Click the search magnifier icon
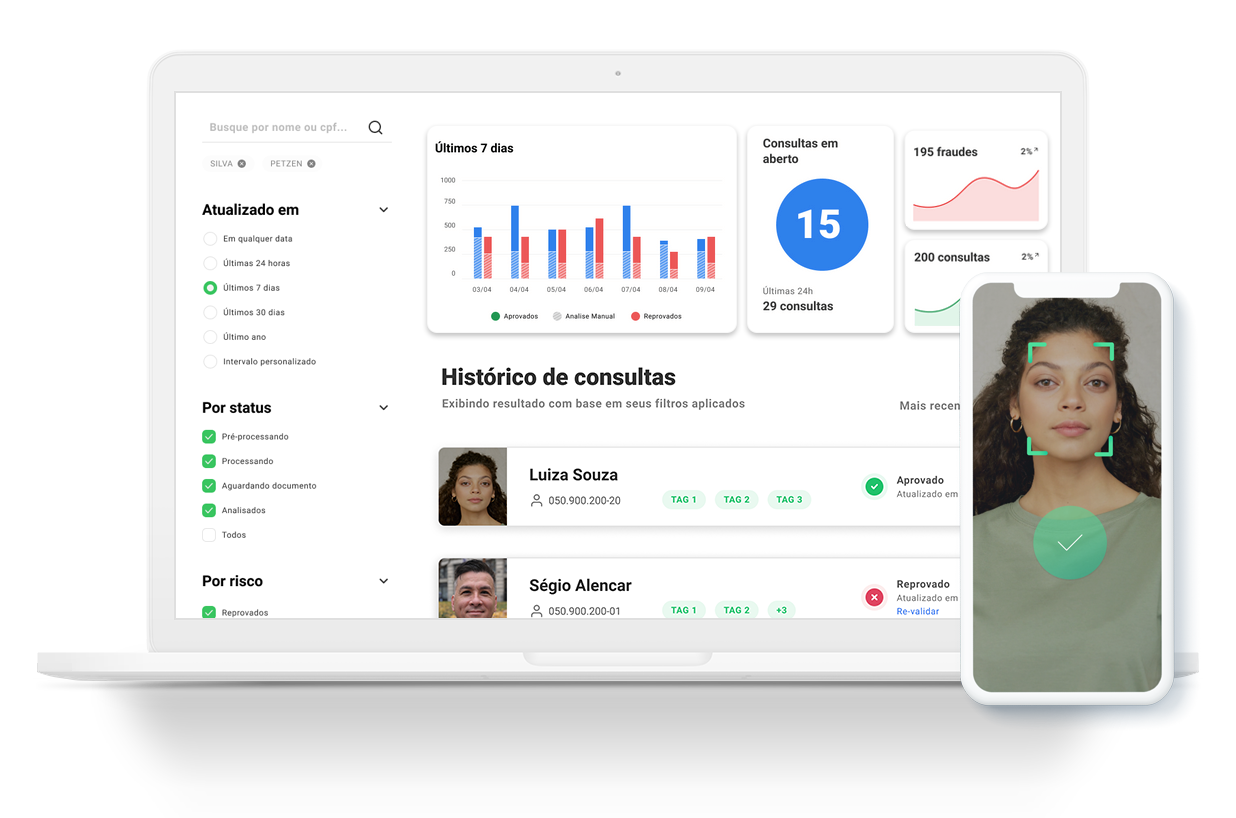Screen dimensions: 1236x818 click(x=375, y=127)
